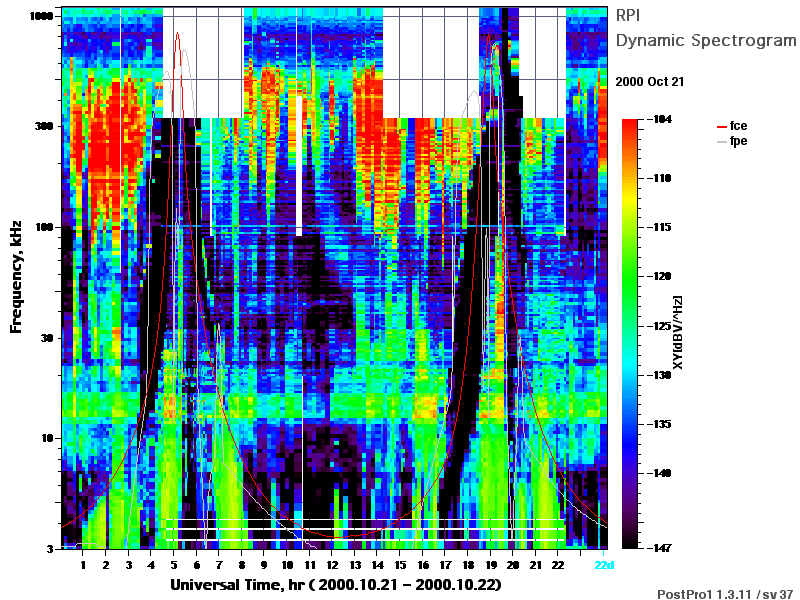Screen dimensions: 800x600
Task: Click the Frequency, kHz axis title
Action: click(x=16, y=277)
